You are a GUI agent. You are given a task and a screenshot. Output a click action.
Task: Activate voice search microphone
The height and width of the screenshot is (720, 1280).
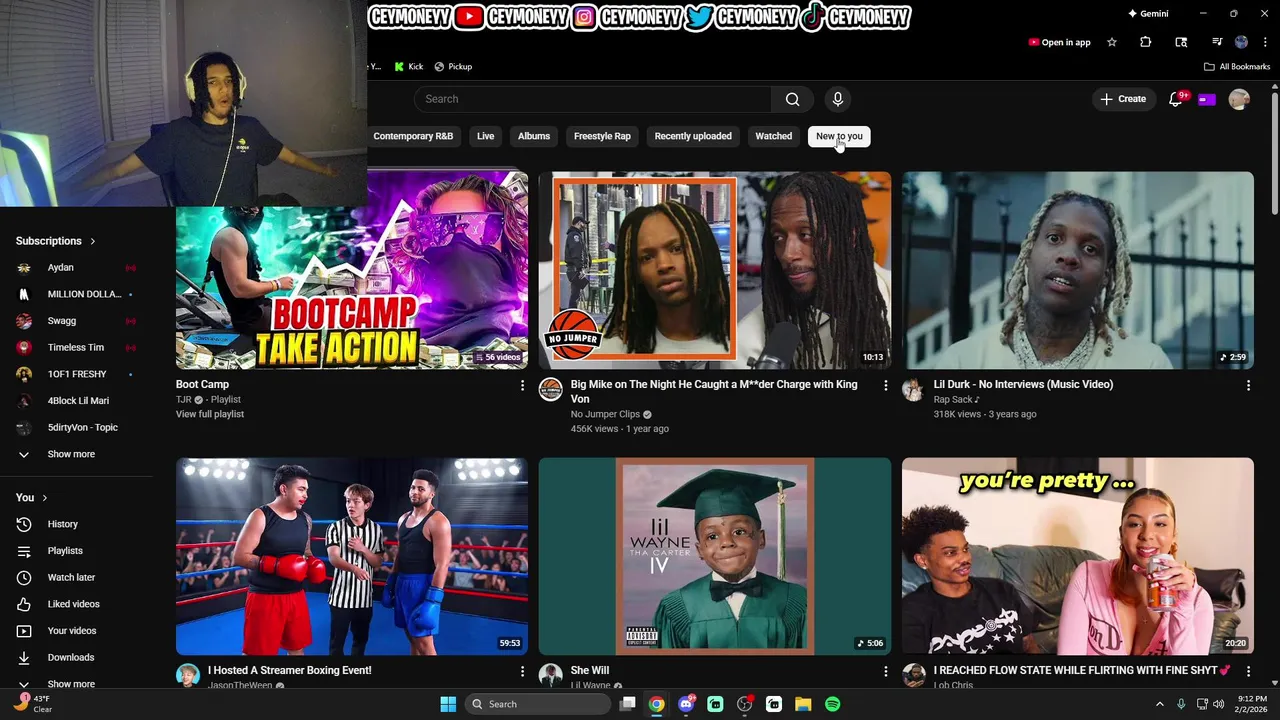(x=838, y=99)
